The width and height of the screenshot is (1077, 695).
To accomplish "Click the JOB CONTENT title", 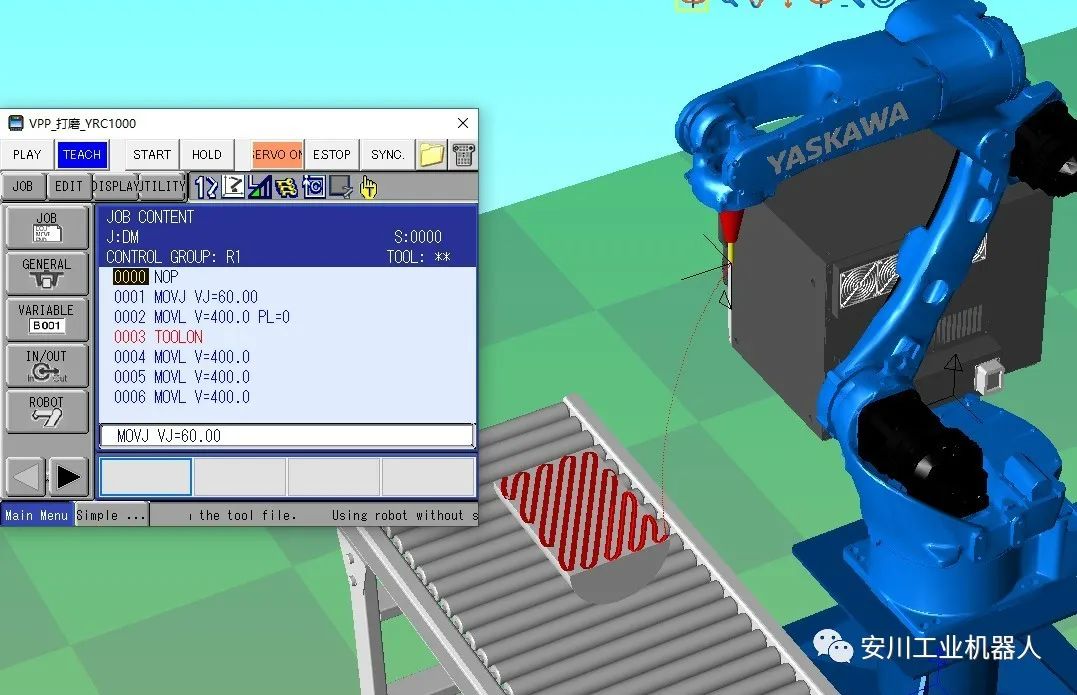I will 150,217.
